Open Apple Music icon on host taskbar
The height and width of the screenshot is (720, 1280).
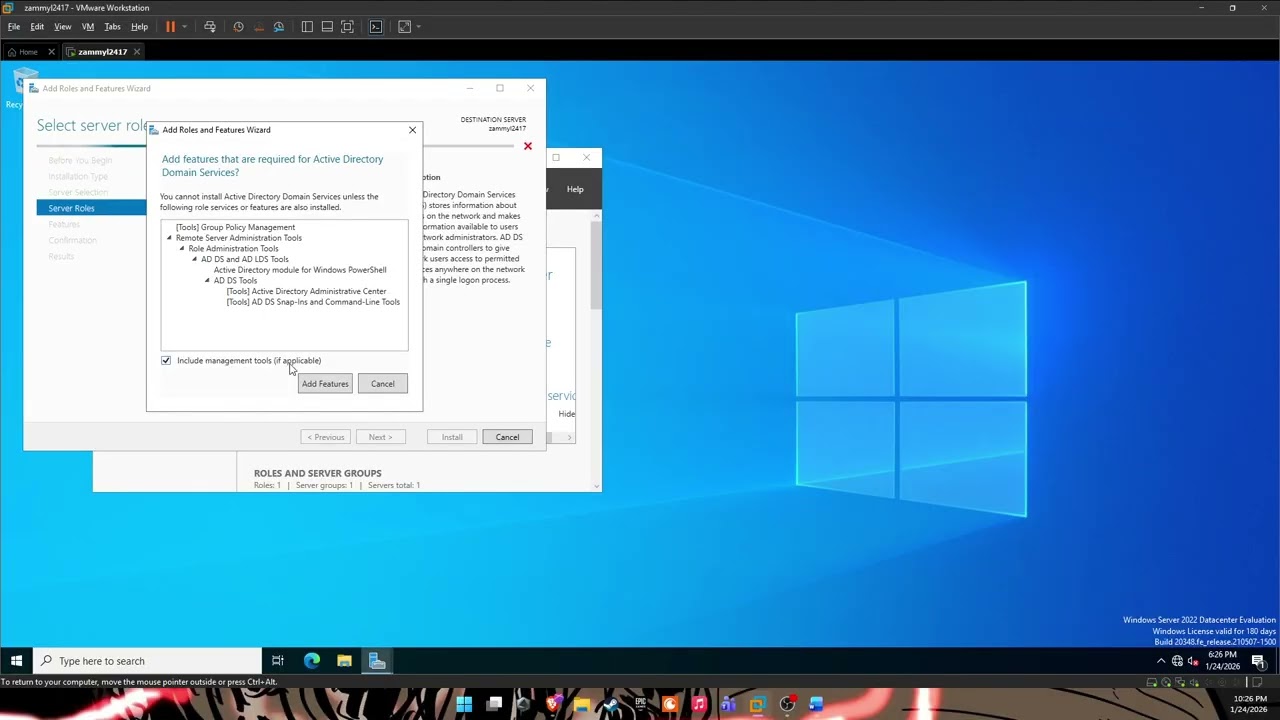[x=699, y=705]
